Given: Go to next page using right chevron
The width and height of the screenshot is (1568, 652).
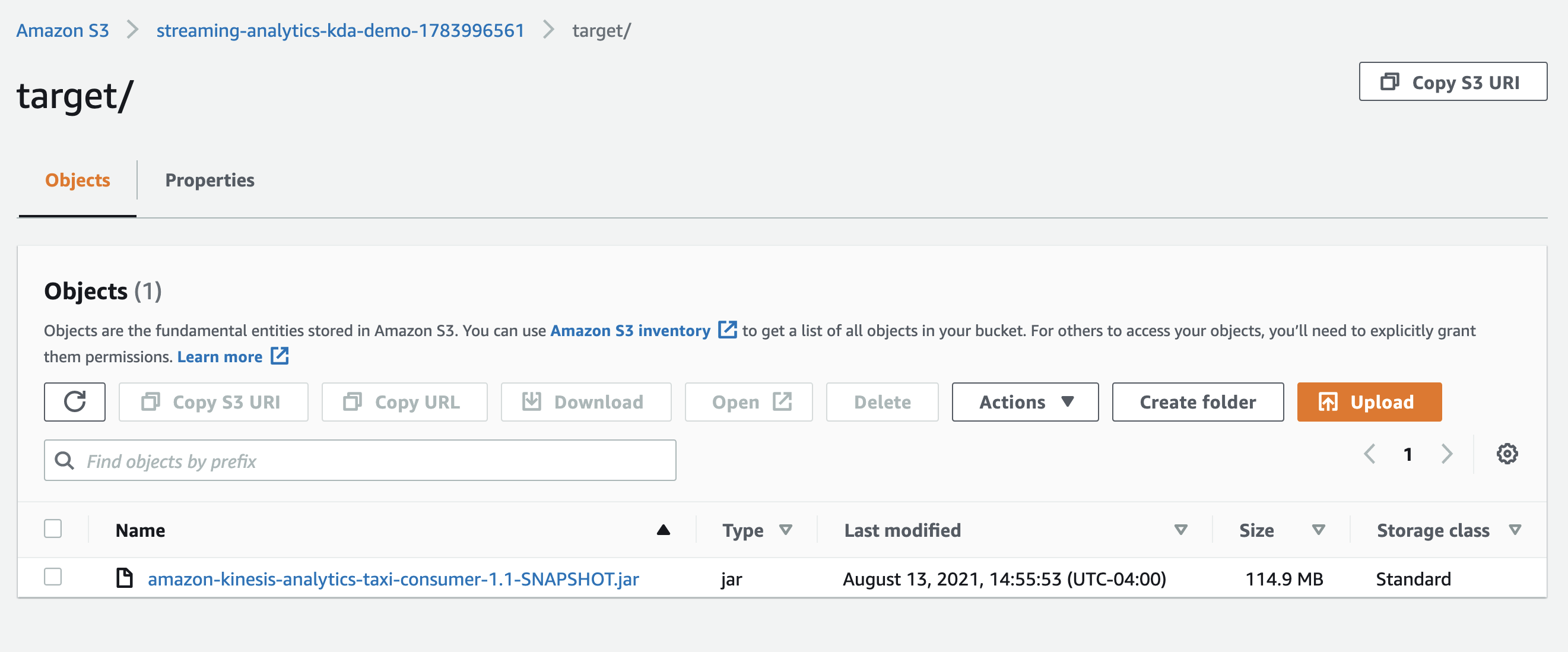Looking at the screenshot, I should tap(1447, 454).
